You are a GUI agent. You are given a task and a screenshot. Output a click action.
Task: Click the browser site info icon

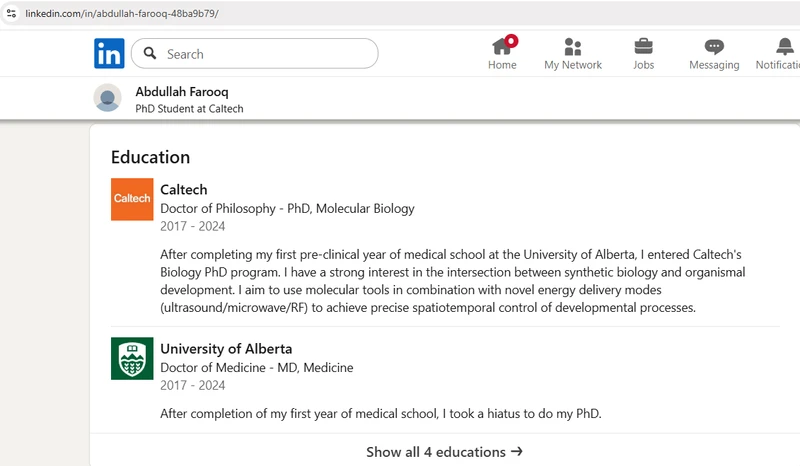[11, 13]
